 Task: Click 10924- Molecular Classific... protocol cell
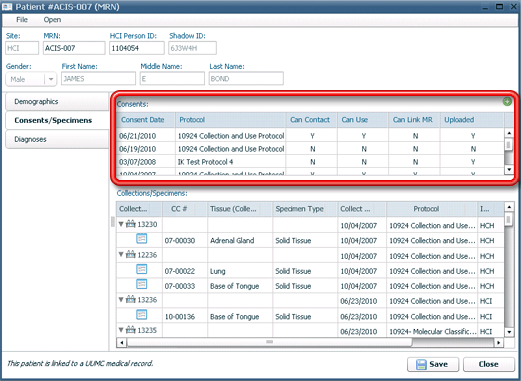click(x=432, y=332)
